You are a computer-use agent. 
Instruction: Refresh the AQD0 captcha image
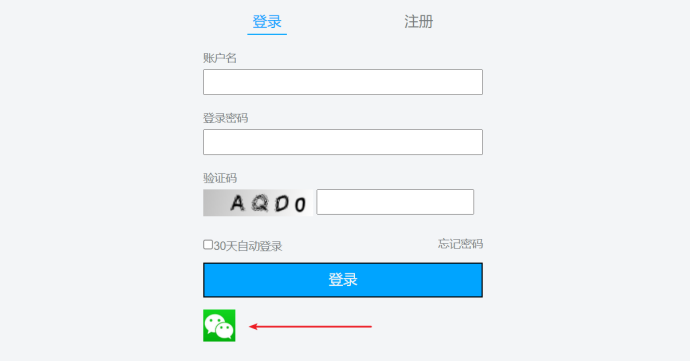(258, 202)
